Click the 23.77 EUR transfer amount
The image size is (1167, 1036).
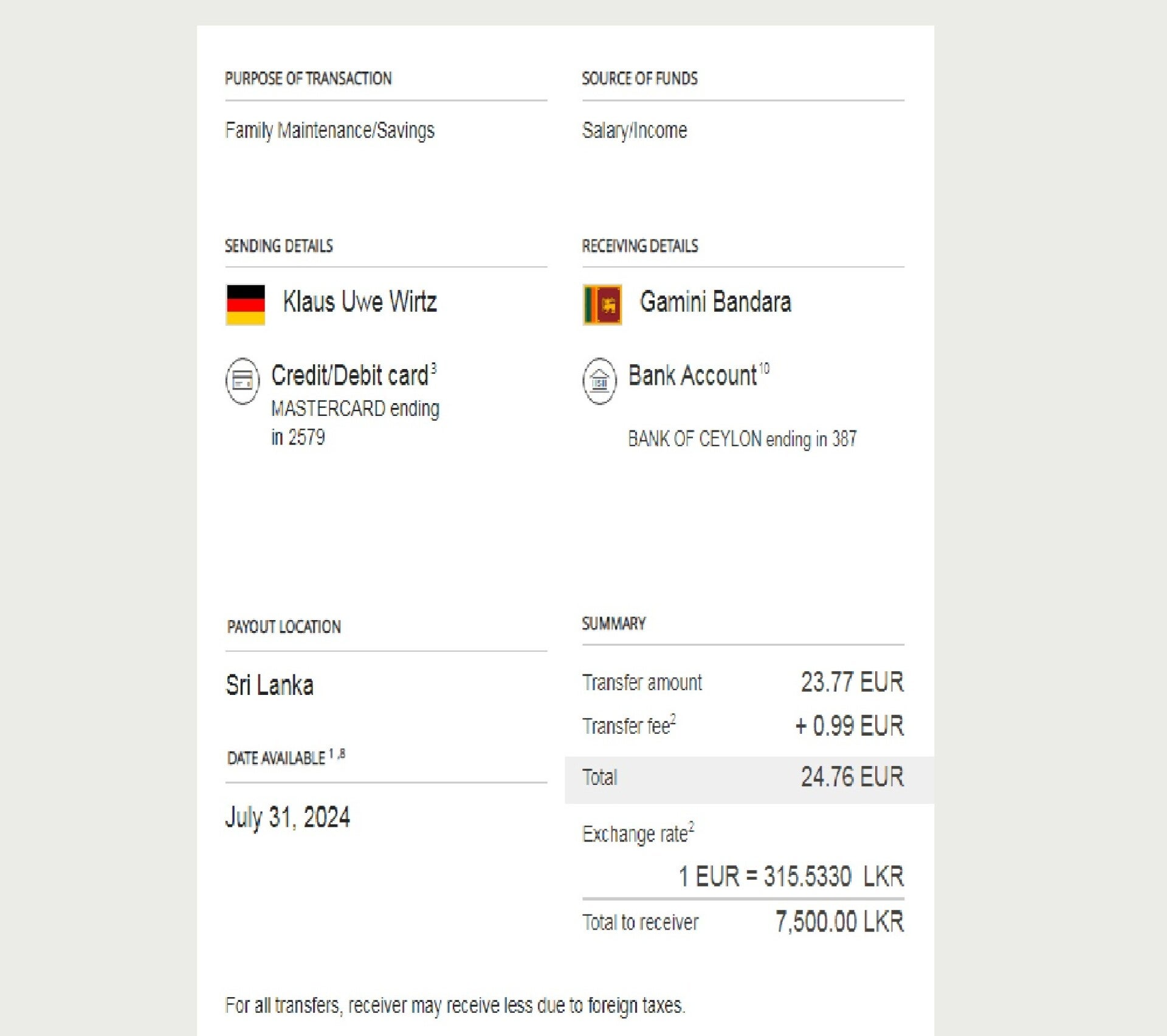click(852, 682)
